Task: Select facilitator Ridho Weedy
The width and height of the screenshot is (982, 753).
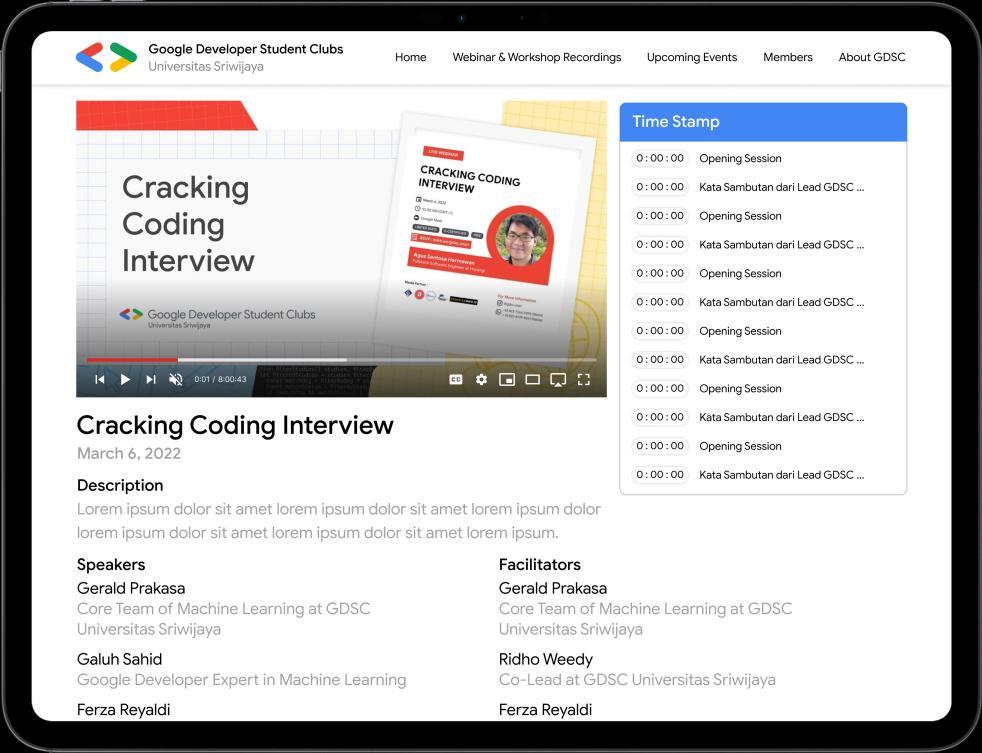Action: 545,659
